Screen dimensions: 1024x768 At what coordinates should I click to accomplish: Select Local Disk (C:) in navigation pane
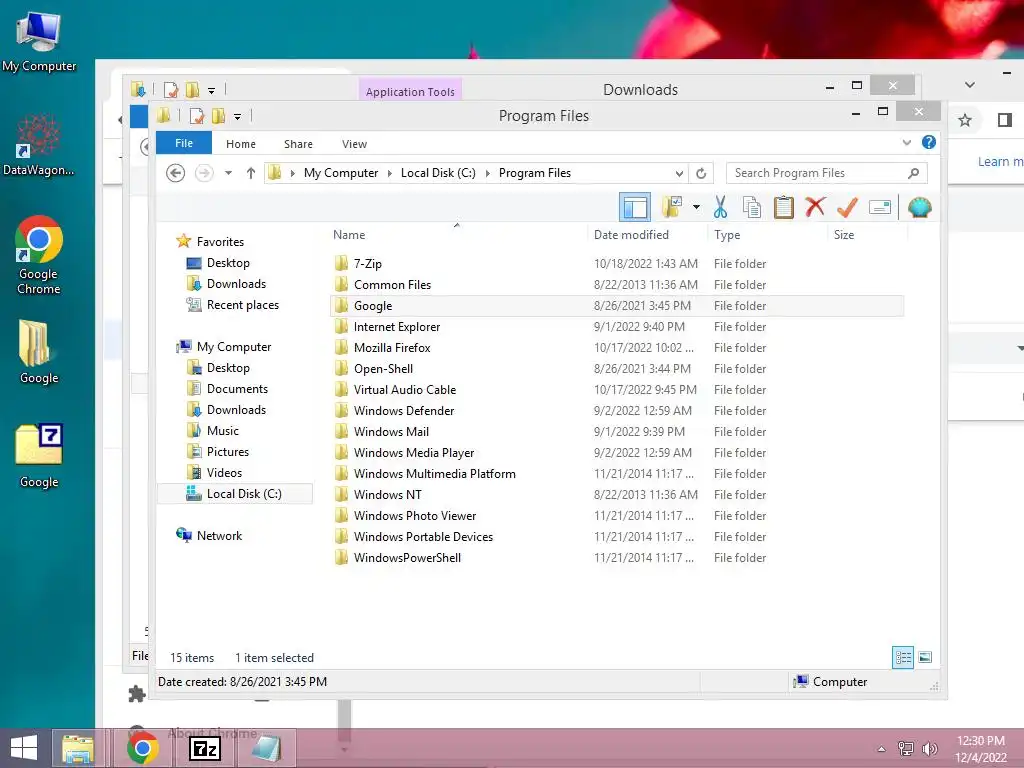click(x=244, y=494)
